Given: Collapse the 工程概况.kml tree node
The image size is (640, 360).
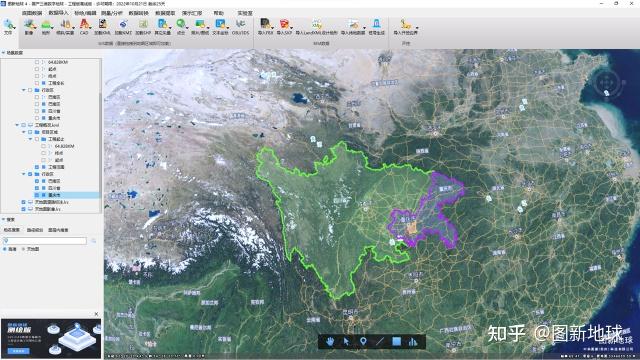Looking at the screenshot, I should point(17,125).
